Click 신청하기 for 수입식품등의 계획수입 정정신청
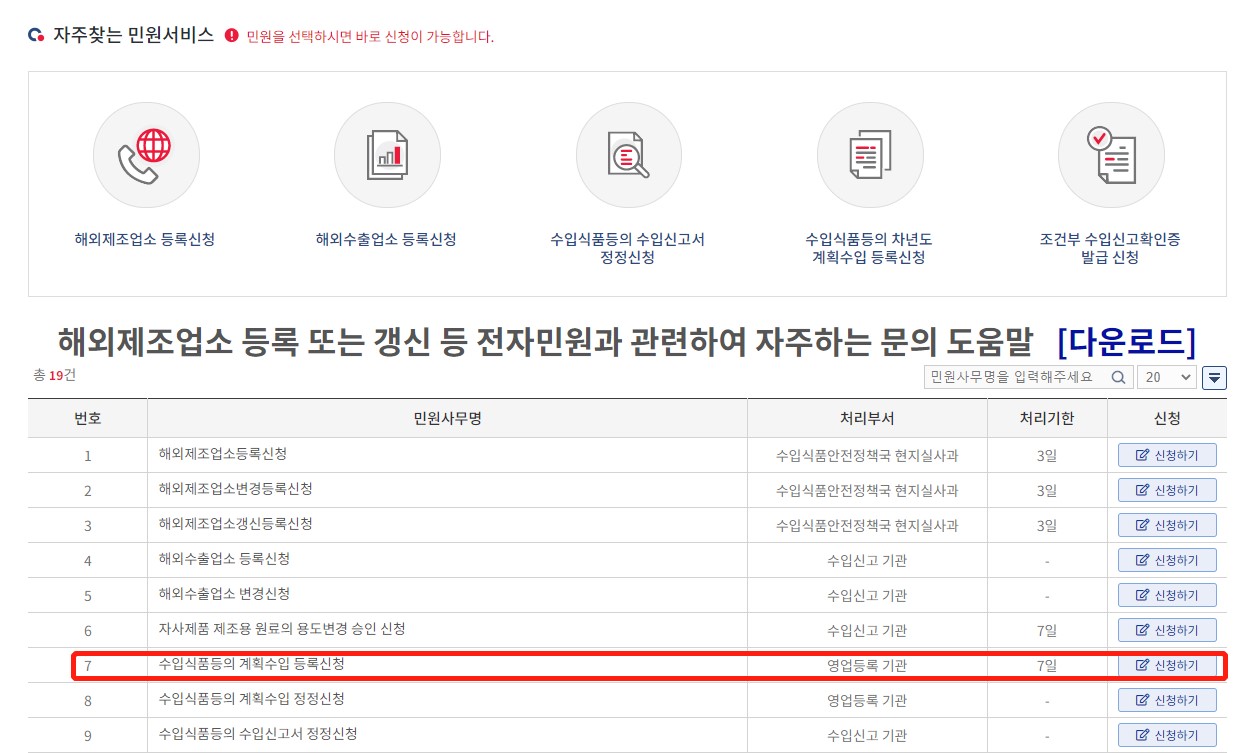Viewport: 1242px width, 753px height. 1167,701
